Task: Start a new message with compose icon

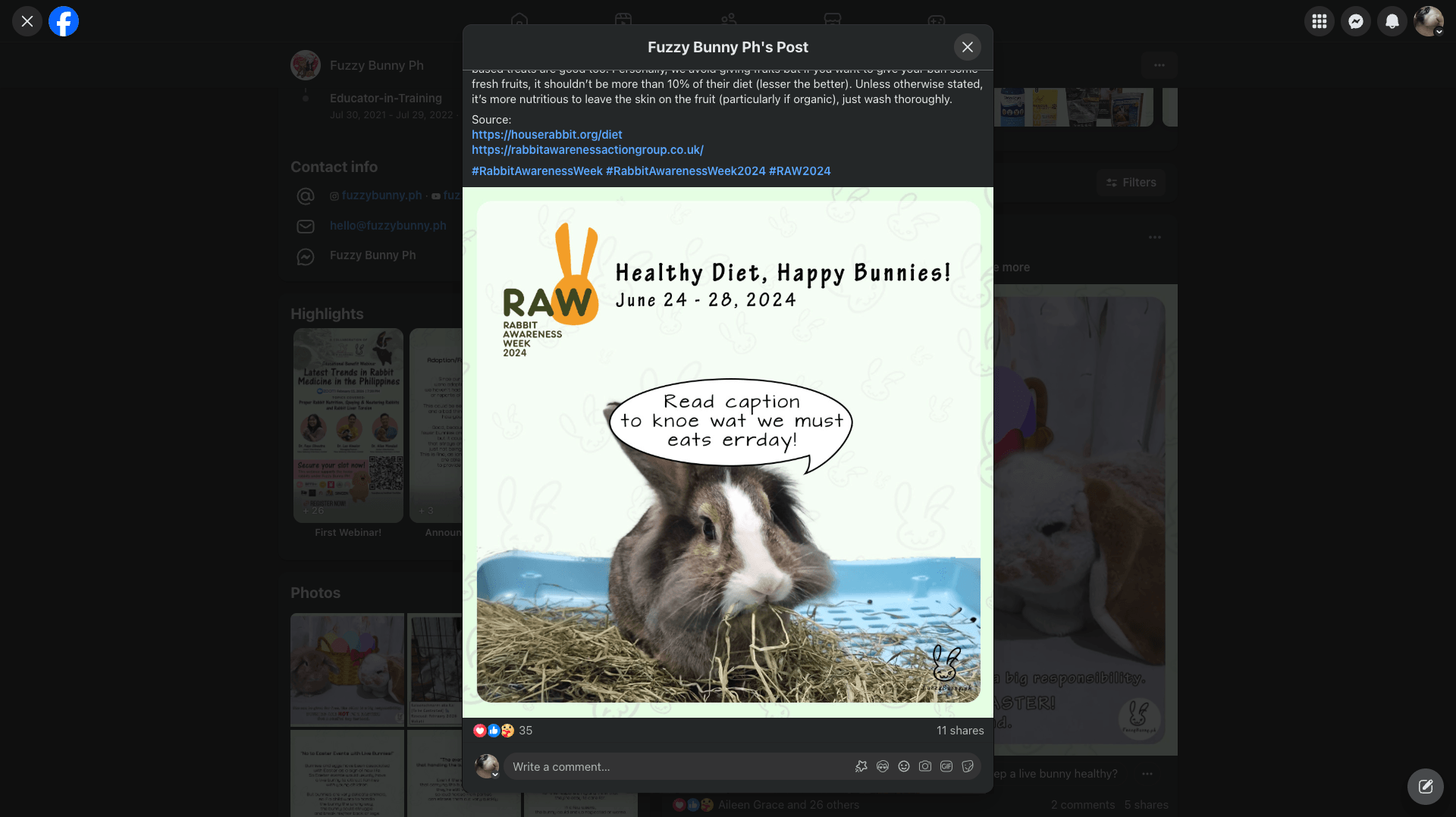Action: click(x=1425, y=786)
